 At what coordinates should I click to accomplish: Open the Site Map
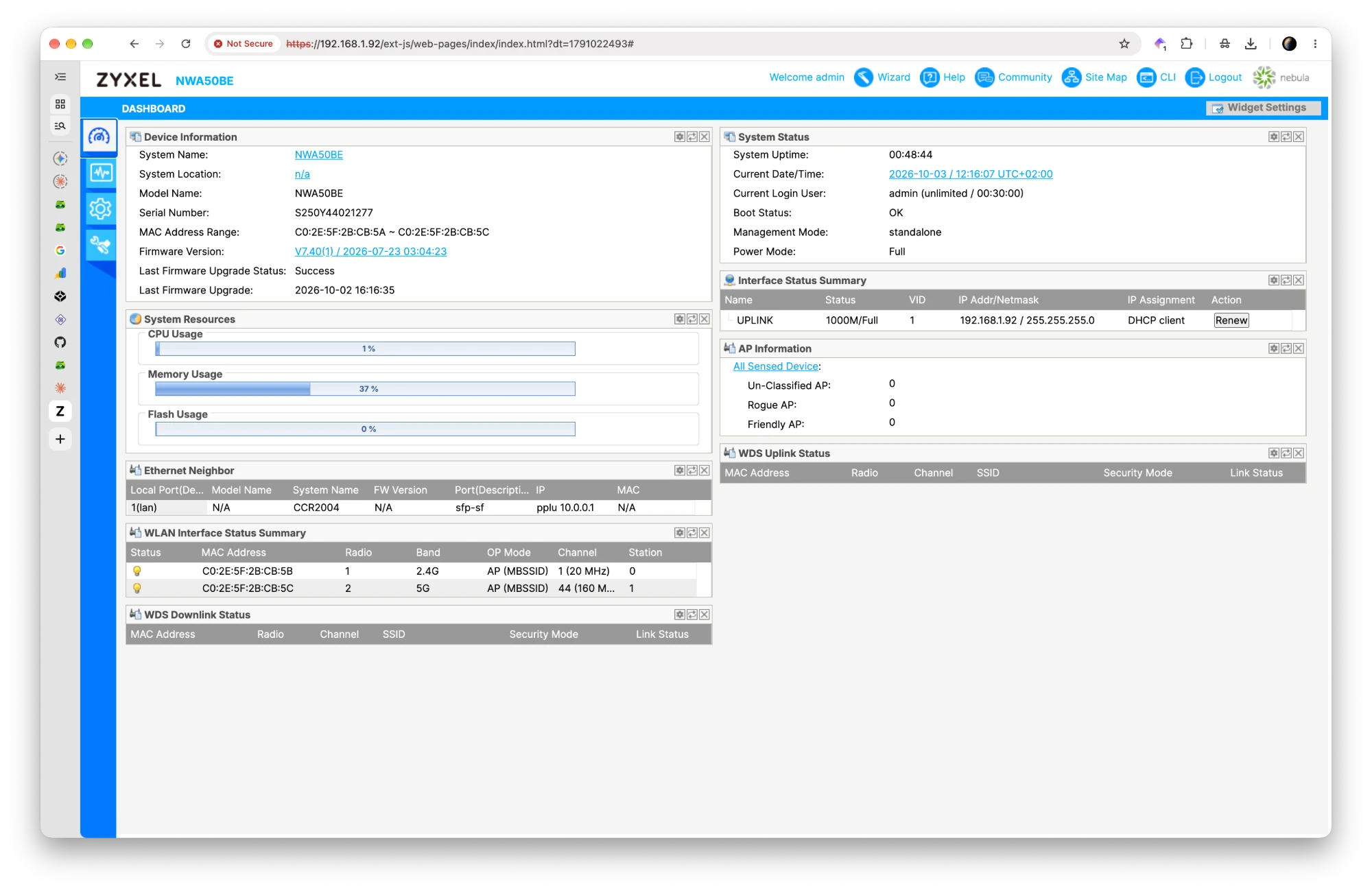[x=1094, y=78]
